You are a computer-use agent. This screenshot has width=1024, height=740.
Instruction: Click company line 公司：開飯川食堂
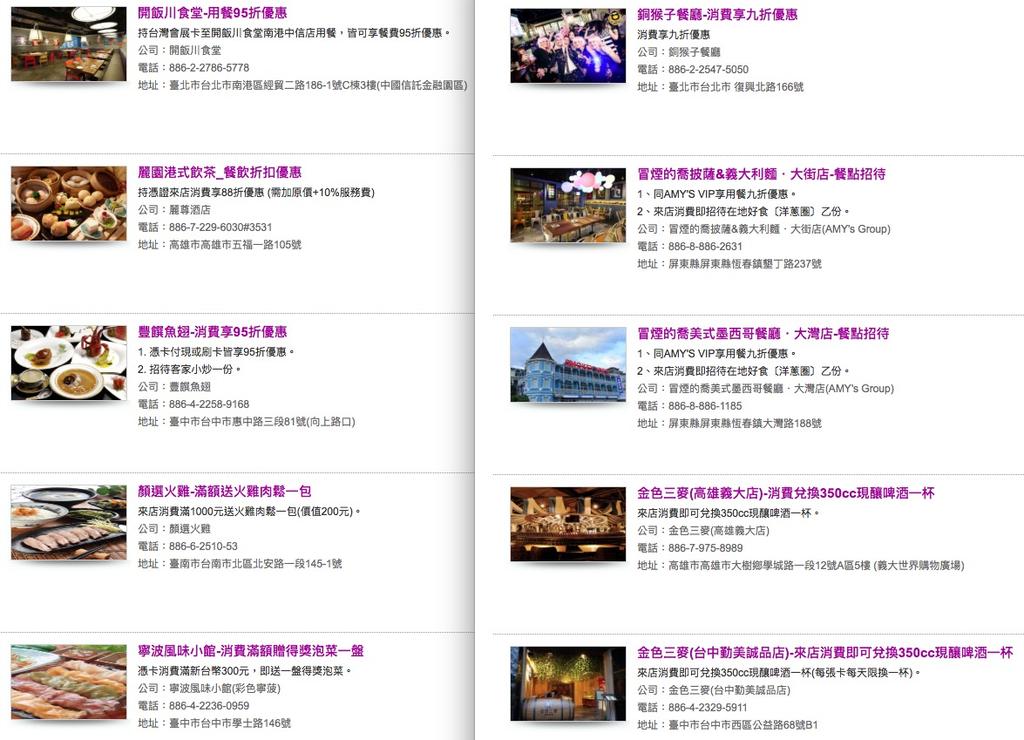click(x=180, y=50)
